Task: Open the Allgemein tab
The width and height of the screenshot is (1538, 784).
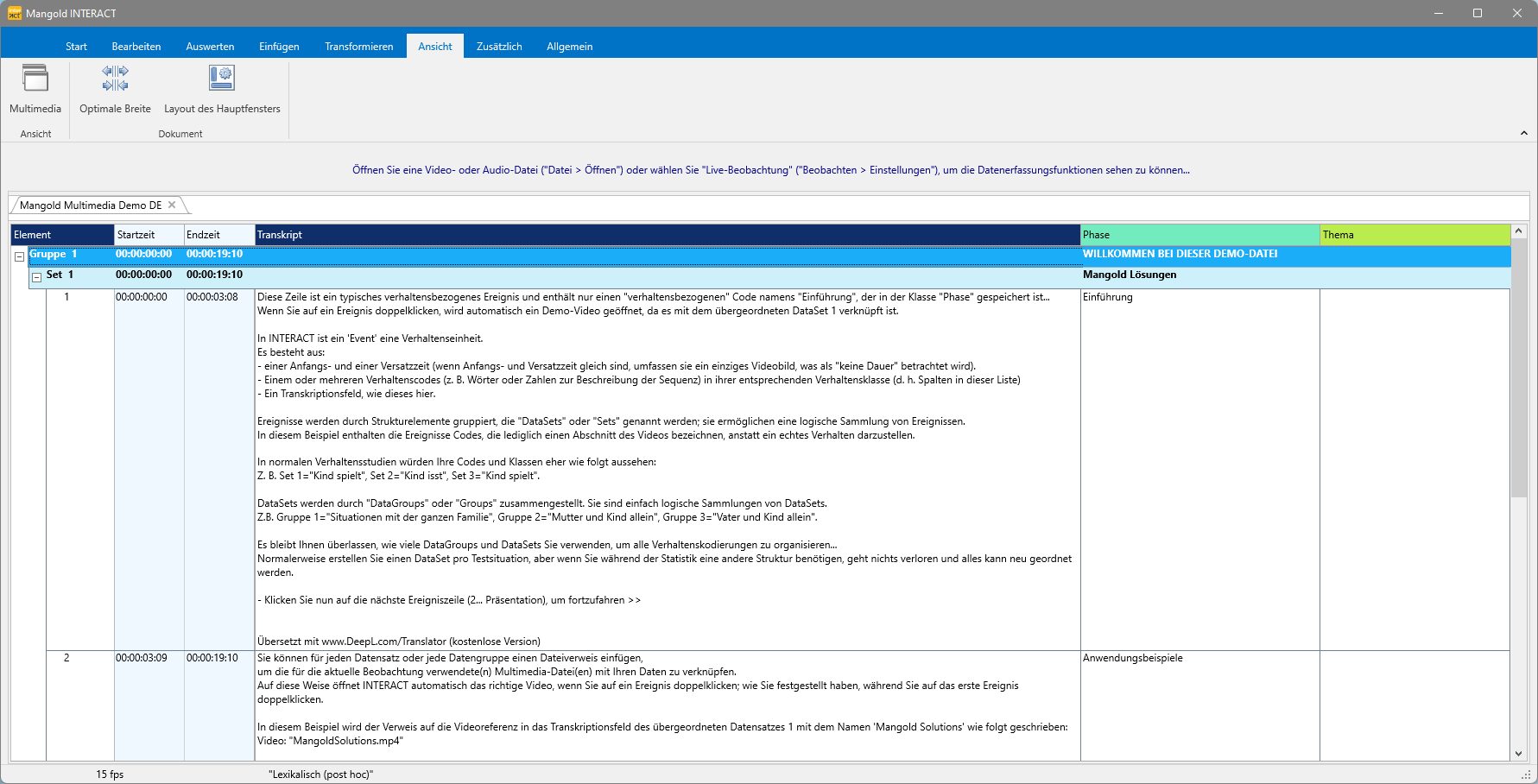Action: click(x=570, y=47)
